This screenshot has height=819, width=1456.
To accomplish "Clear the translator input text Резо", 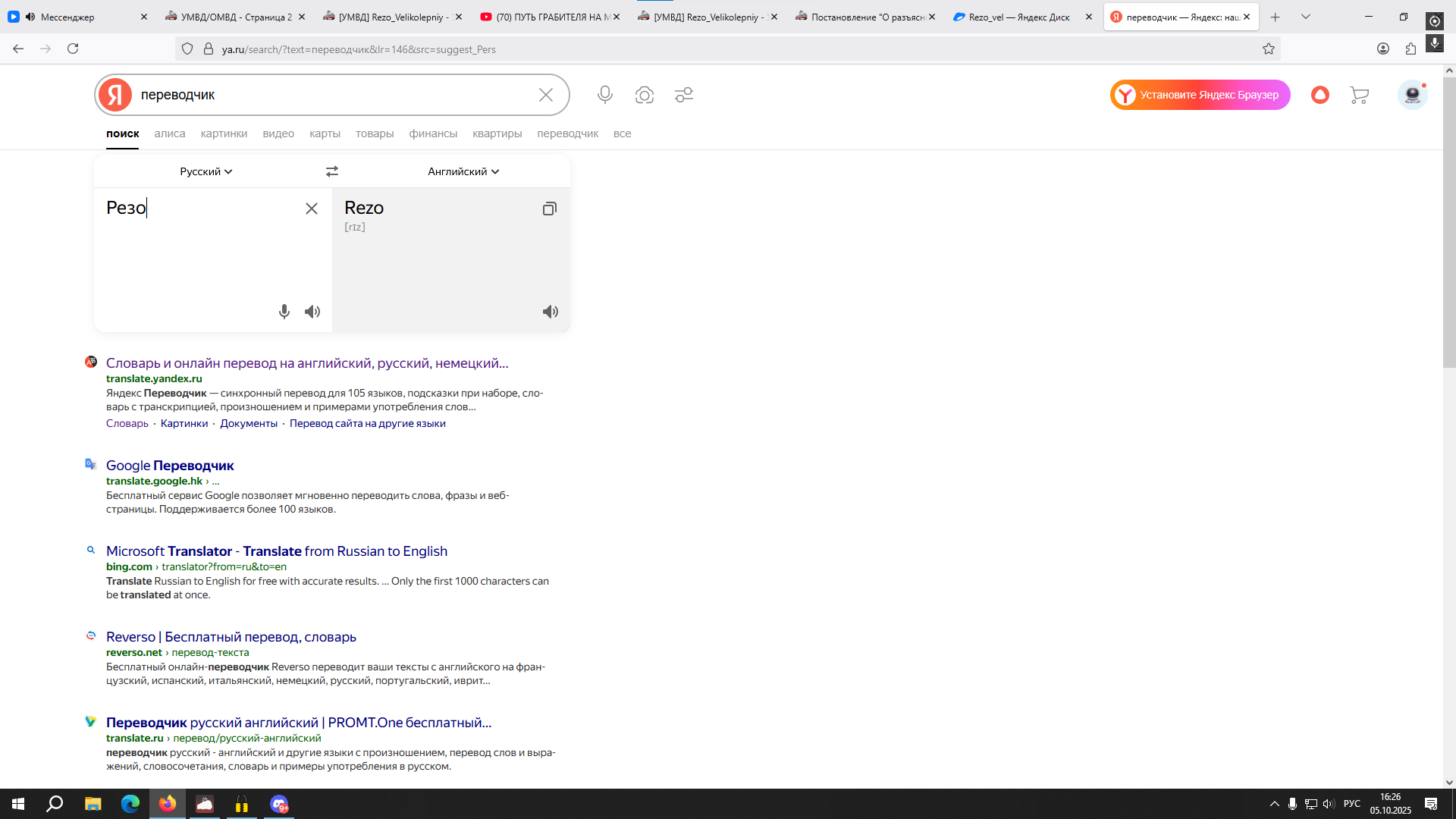I will [312, 209].
